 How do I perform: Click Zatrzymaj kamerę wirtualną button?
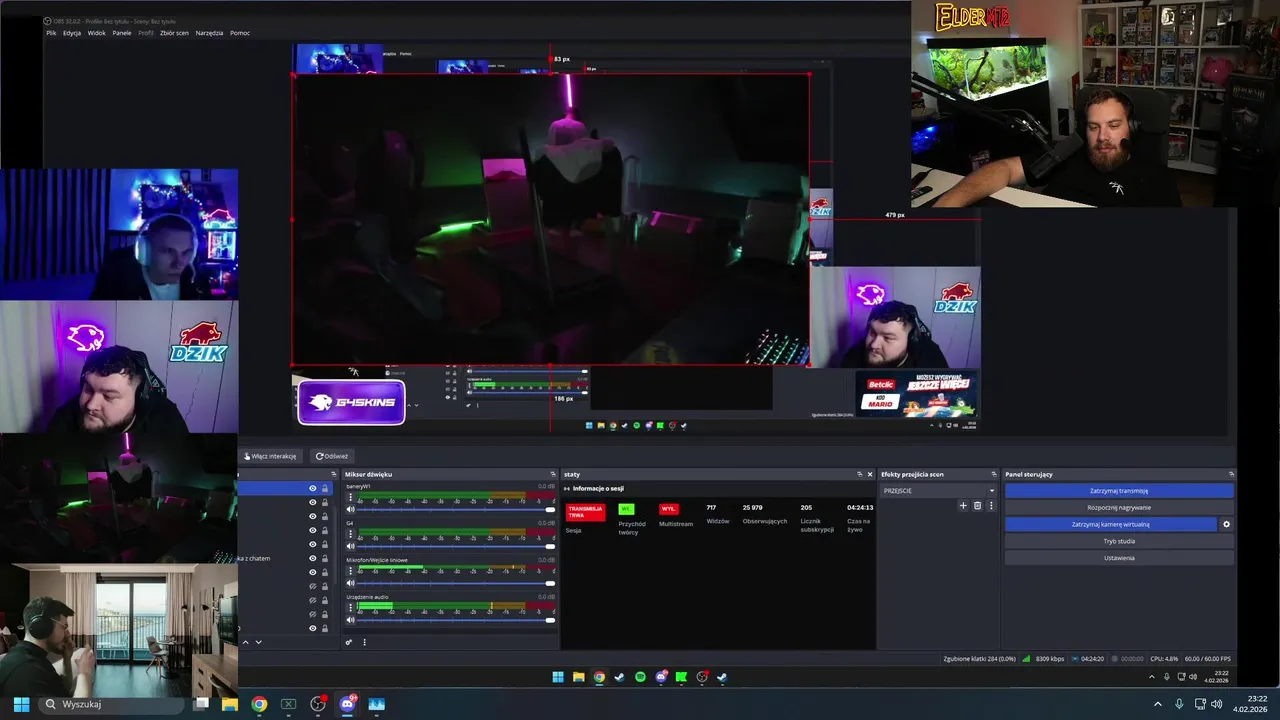(1110, 524)
